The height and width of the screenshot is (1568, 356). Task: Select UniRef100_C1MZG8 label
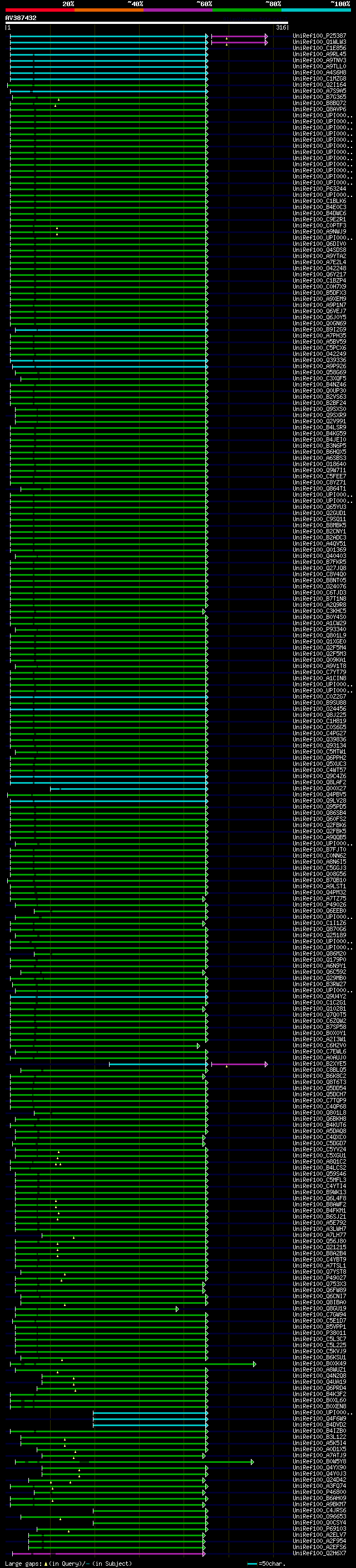319,78
